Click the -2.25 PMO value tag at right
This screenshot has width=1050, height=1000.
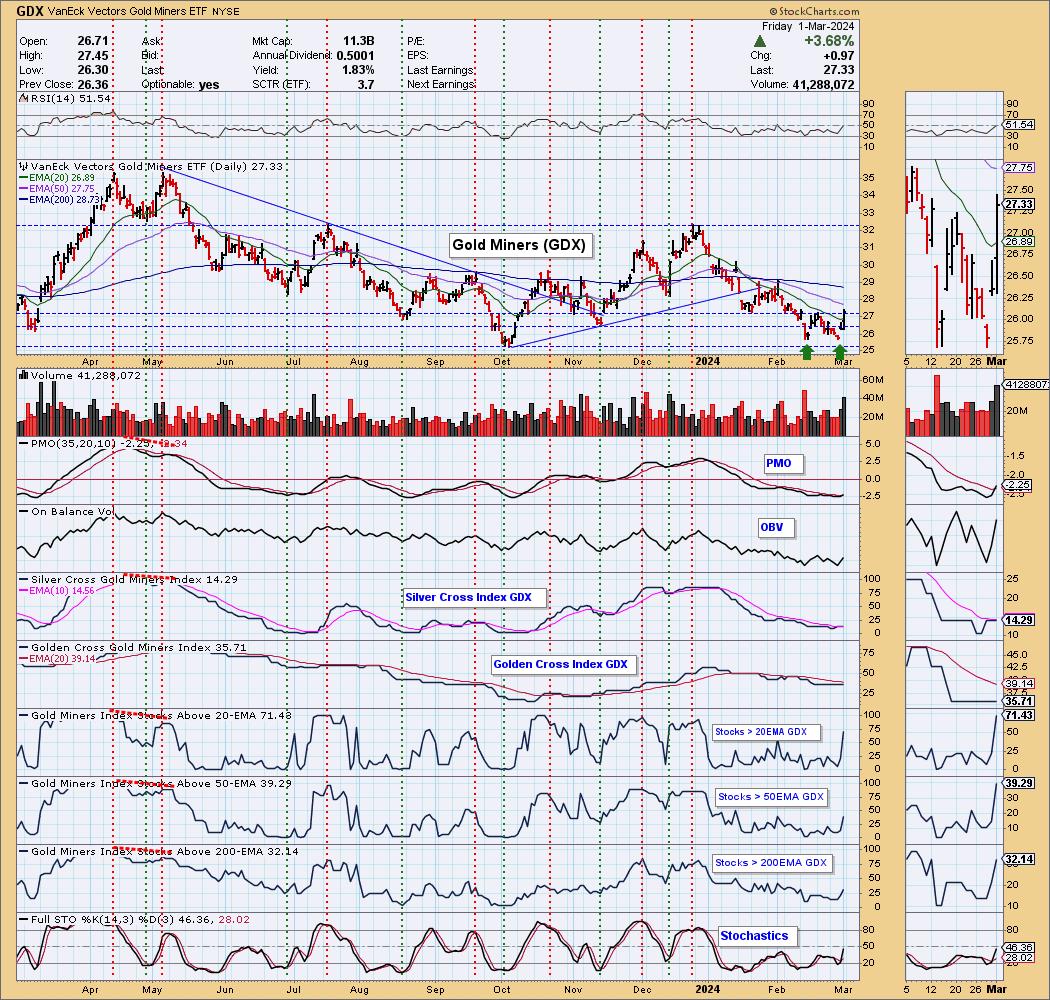click(1019, 485)
